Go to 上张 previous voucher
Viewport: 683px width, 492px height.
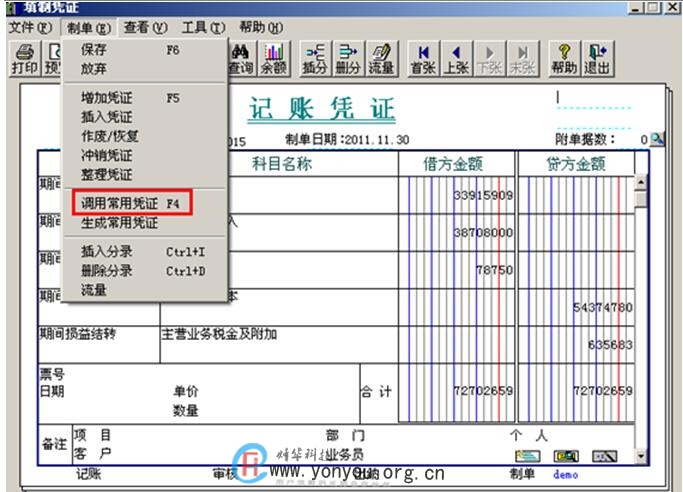click(456, 59)
